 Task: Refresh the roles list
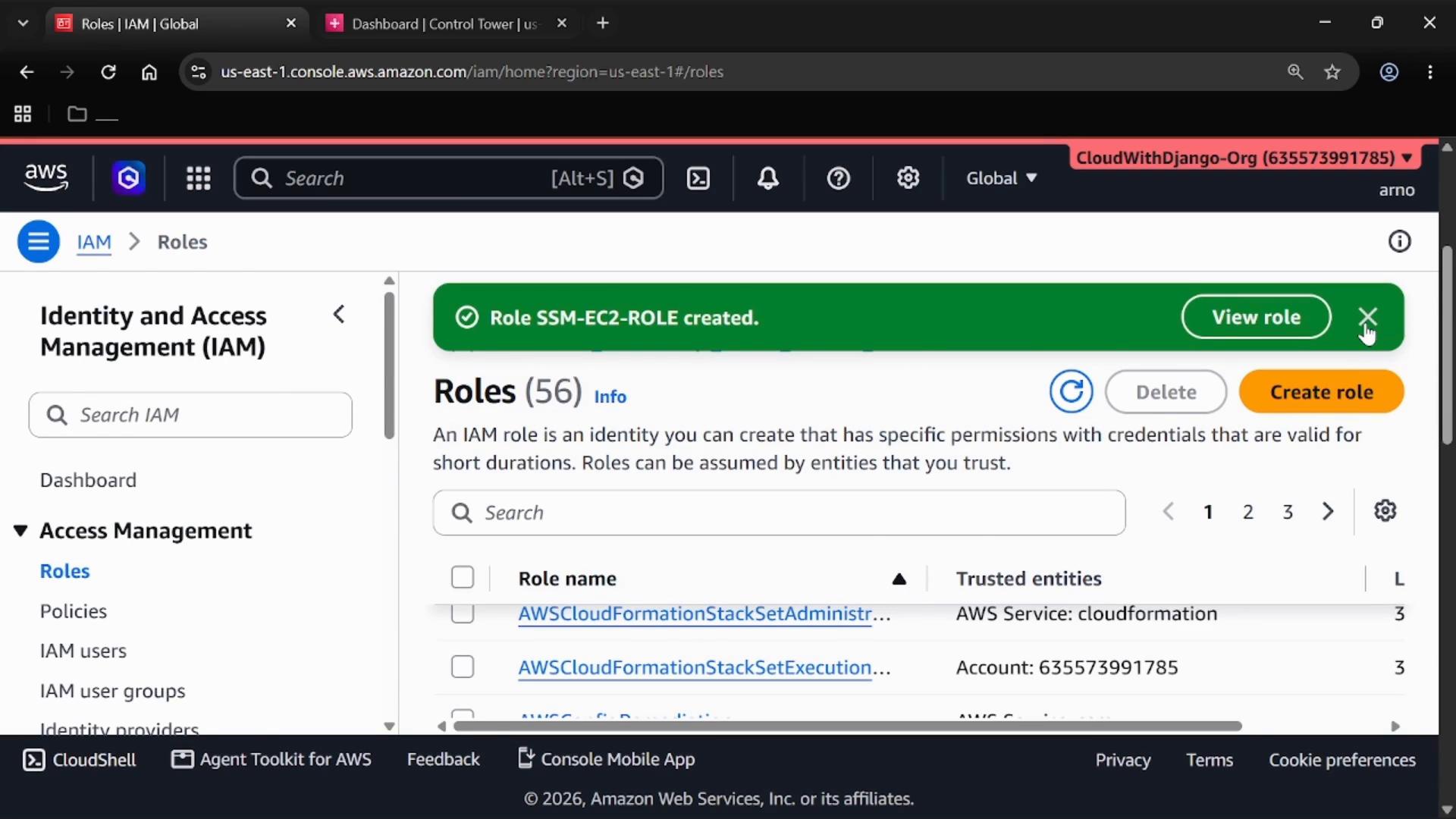pyautogui.click(x=1071, y=391)
